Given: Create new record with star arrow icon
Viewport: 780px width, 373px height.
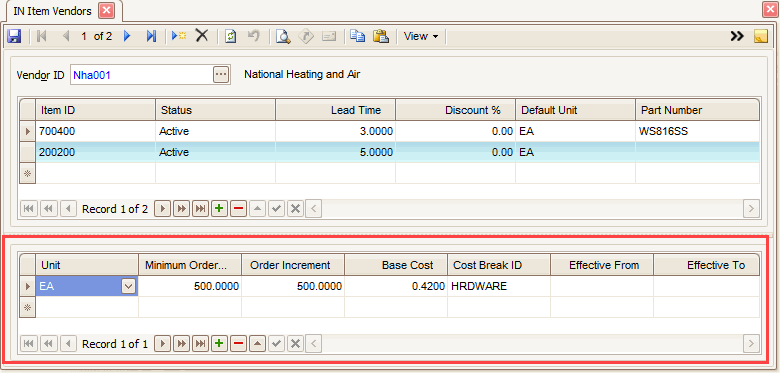Looking at the screenshot, I should point(179,36).
